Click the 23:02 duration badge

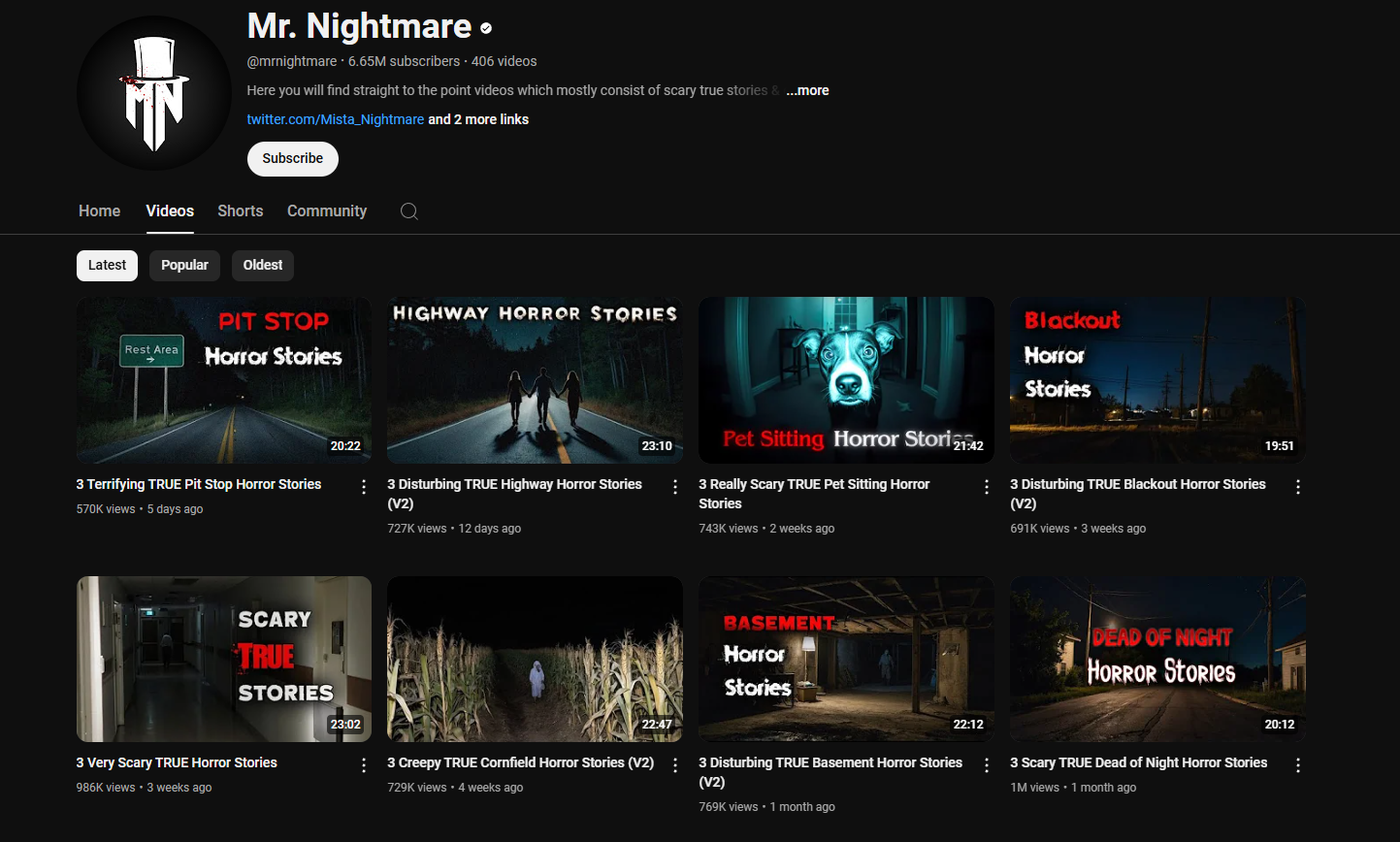(345, 725)
